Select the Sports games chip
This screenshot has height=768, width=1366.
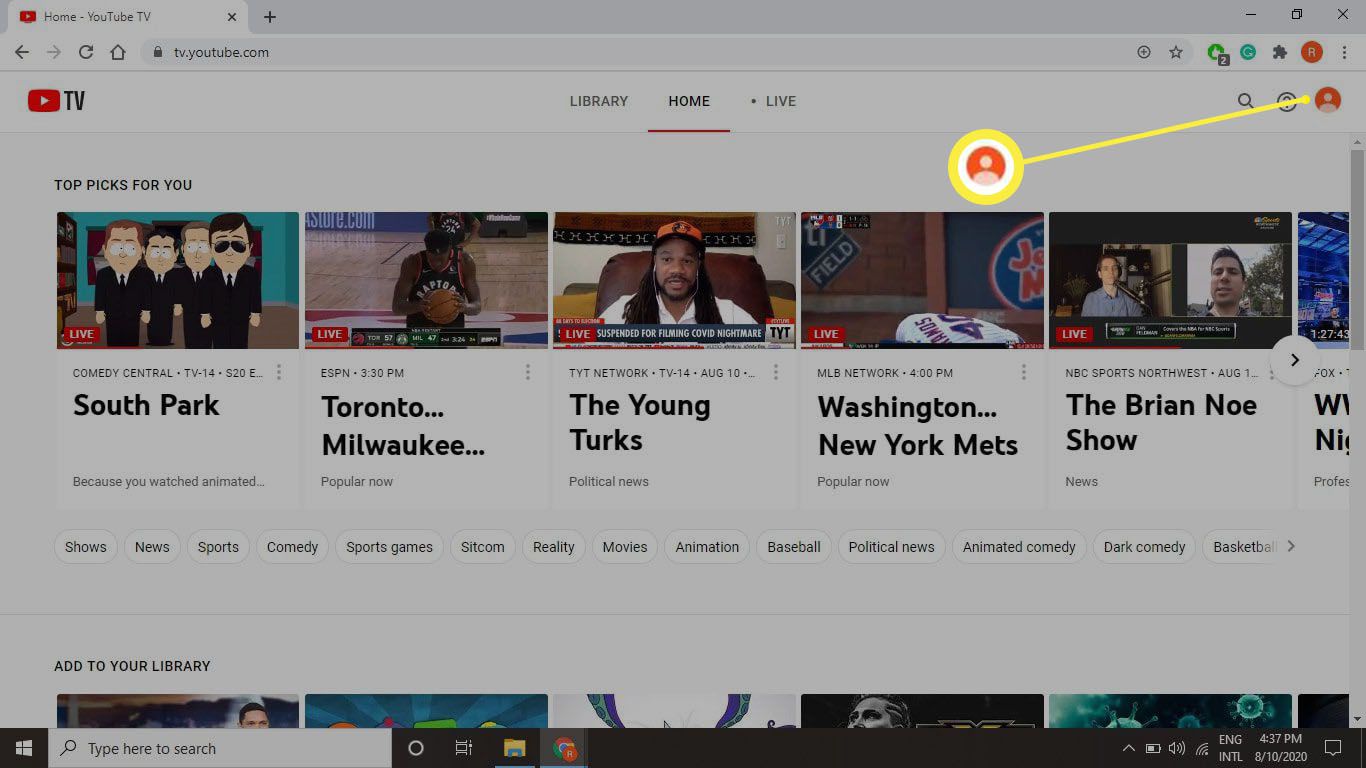[x=389, y=547]
